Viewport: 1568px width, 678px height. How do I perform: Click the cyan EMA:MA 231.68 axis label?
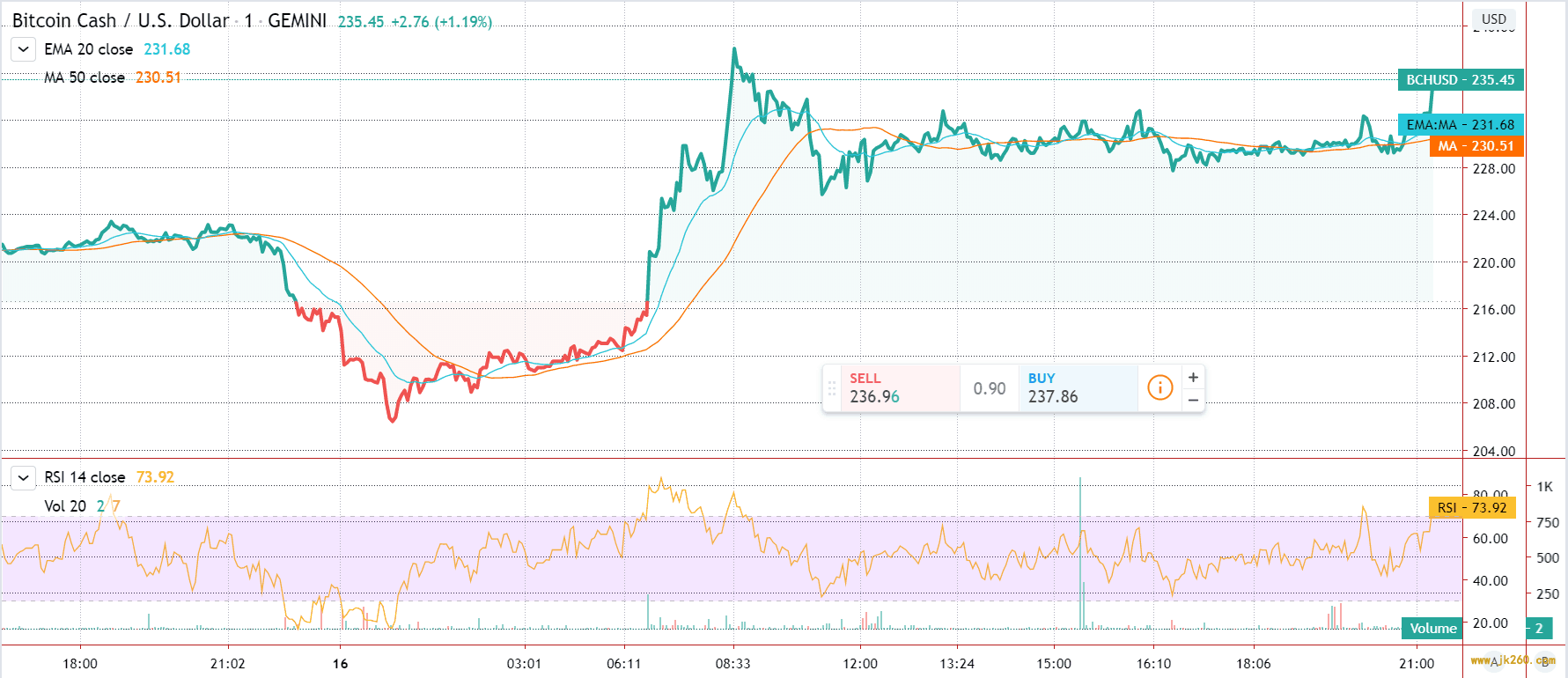coord(1460,125)
